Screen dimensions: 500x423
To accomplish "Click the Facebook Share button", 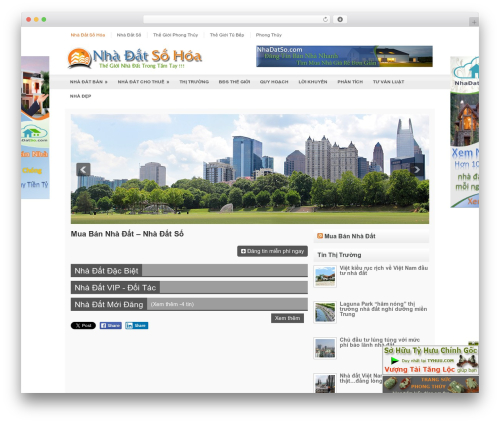I will 111,326.
